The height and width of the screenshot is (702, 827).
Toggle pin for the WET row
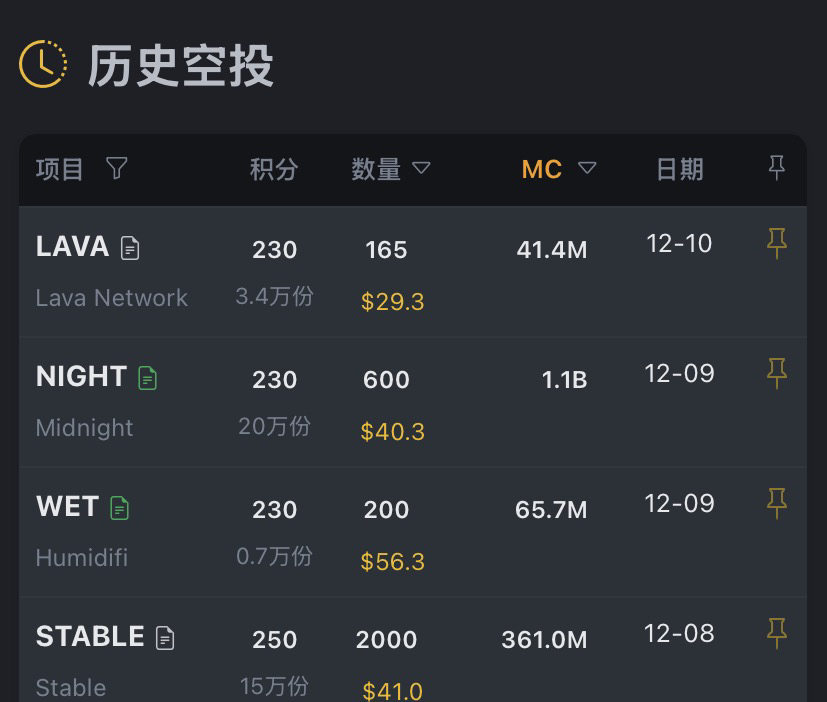[x=776, y=503]
